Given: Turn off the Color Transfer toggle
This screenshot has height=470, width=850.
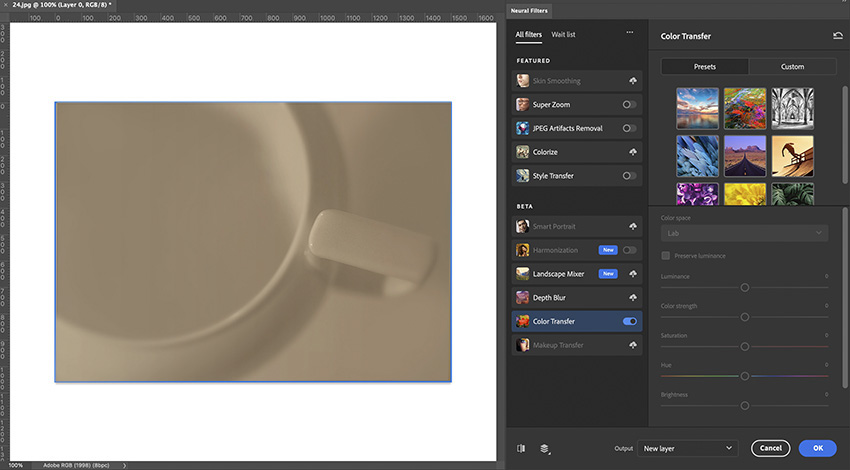Looking at the screenshot, I should coord(629,322).
